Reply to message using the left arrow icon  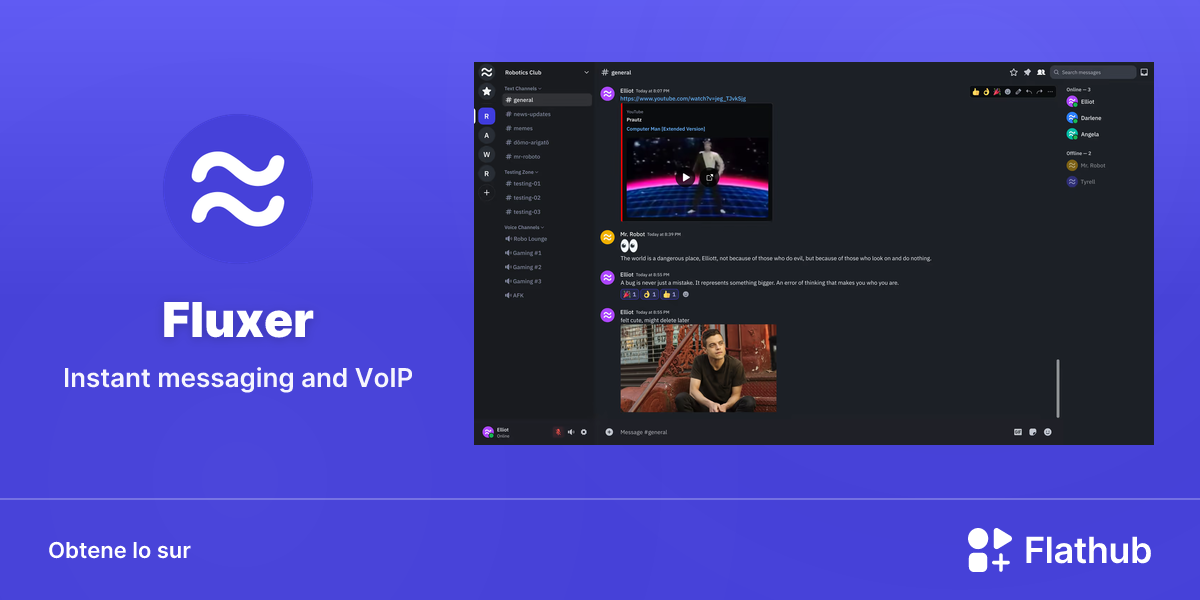1029,91
